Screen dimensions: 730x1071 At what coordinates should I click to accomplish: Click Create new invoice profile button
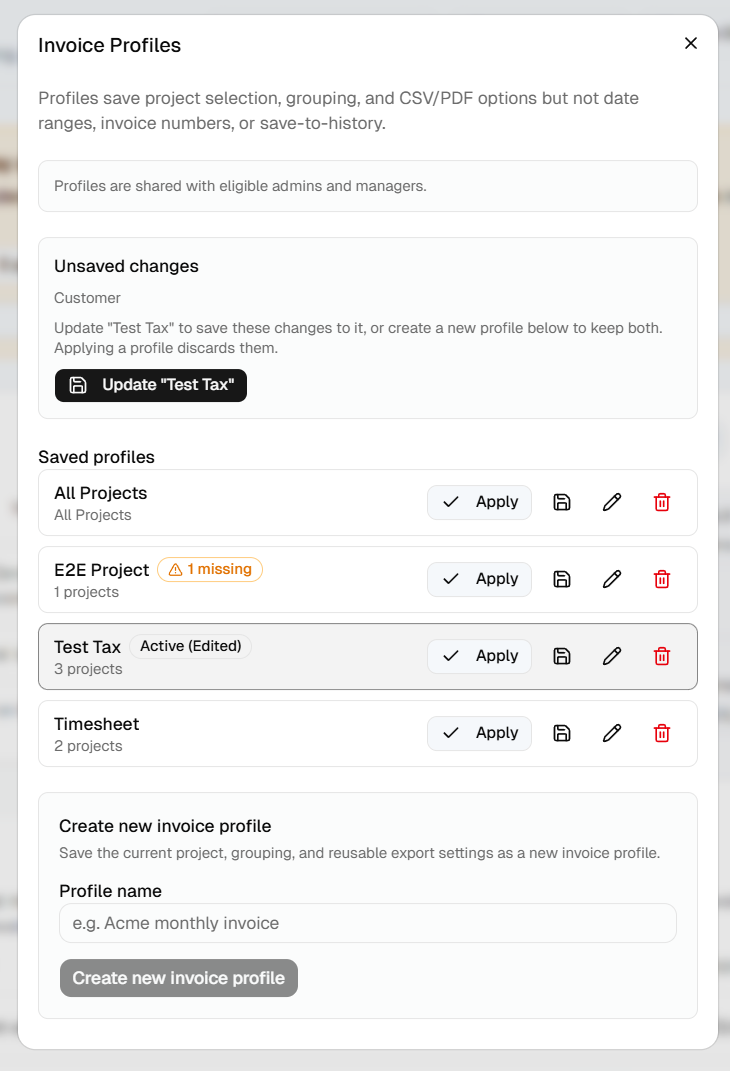pyautogui.click(x=179, y=978)
